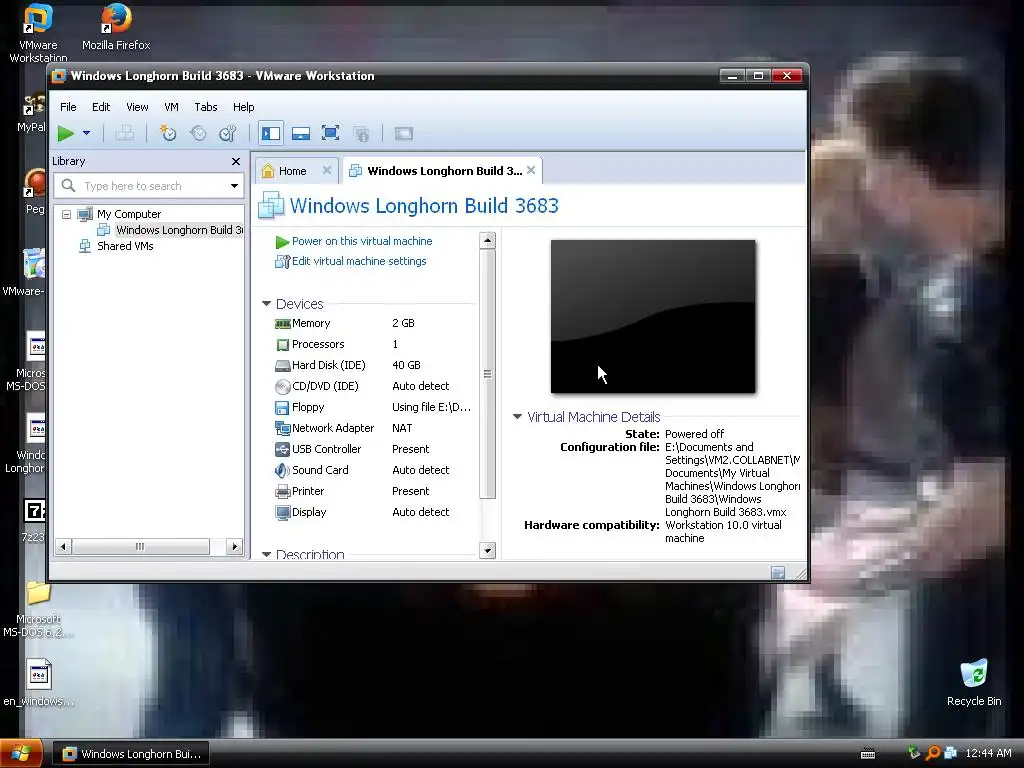Viewport: 1024px width, 768px height.
Task: Select the Mozilla Firefox desktop icon
Action: [x=116, y=27]
